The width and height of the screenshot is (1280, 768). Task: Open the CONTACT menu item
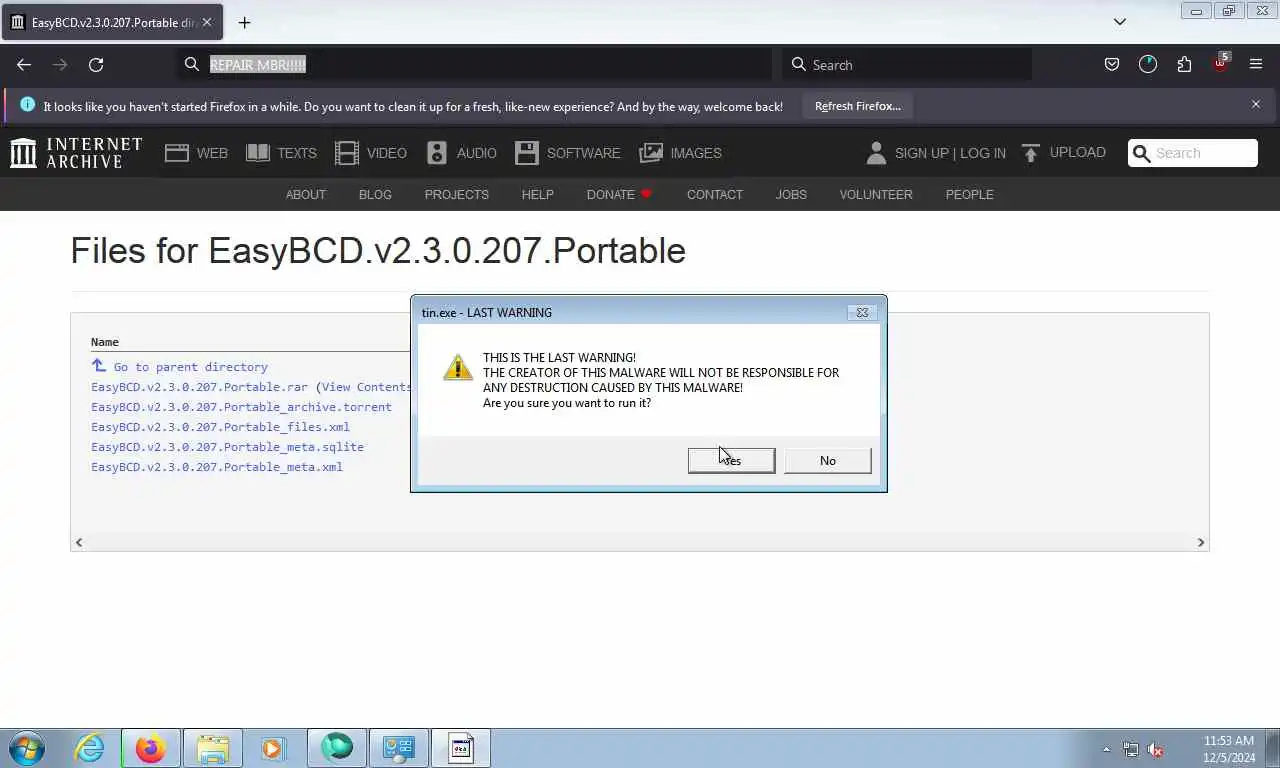[715, 194]
